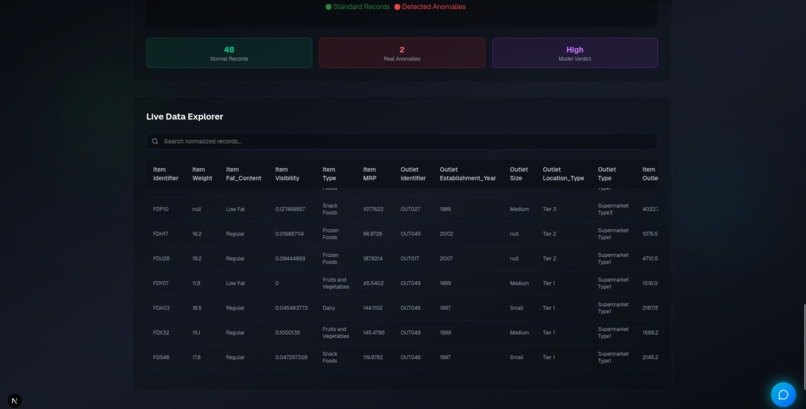Click the Live Data Explorer heading
This screenshot has width=806, height=409.
coord(185,117)
